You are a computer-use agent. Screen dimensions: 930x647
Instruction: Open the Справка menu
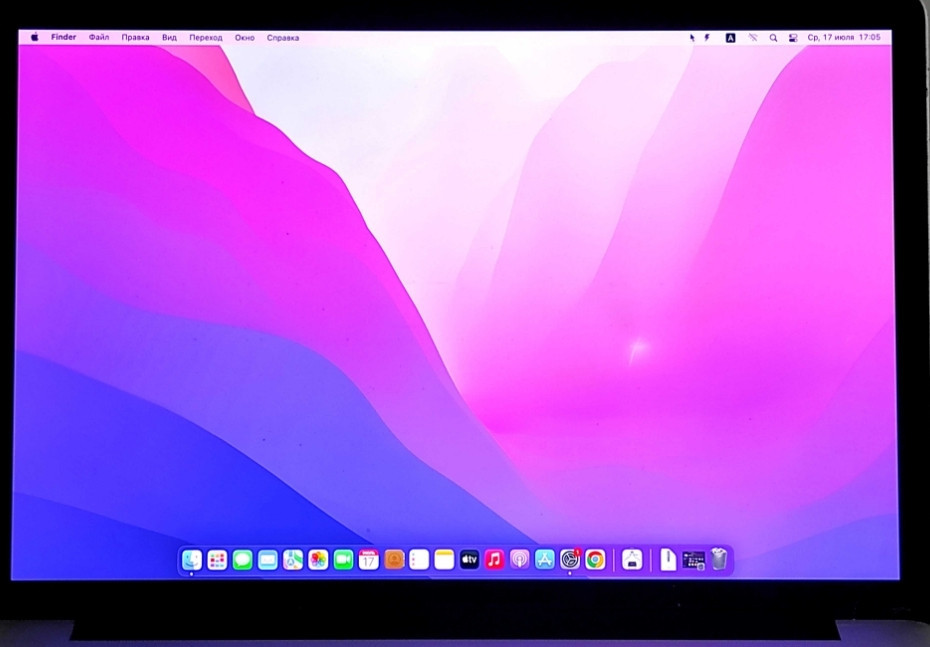281,37
